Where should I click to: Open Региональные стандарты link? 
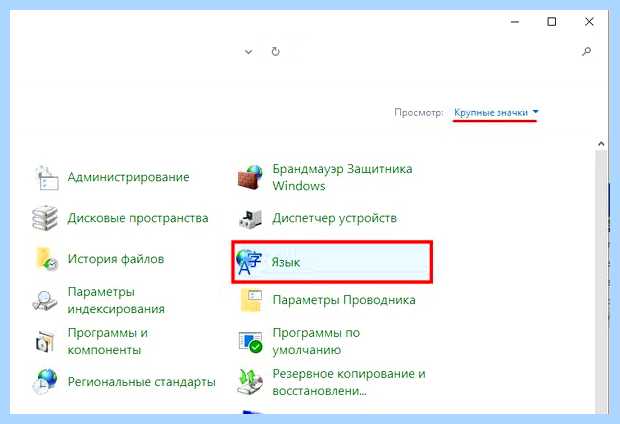coord(142,382)
